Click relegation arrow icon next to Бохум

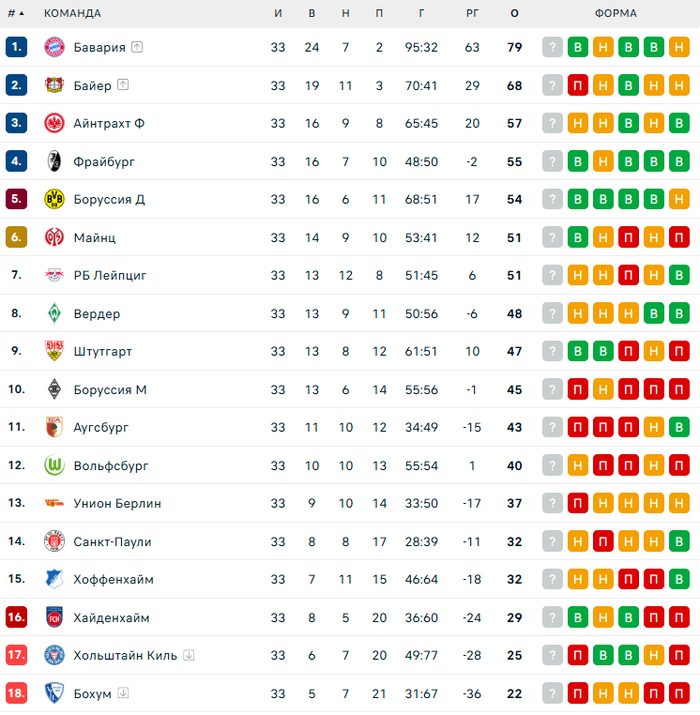click(x=123, y=693)
